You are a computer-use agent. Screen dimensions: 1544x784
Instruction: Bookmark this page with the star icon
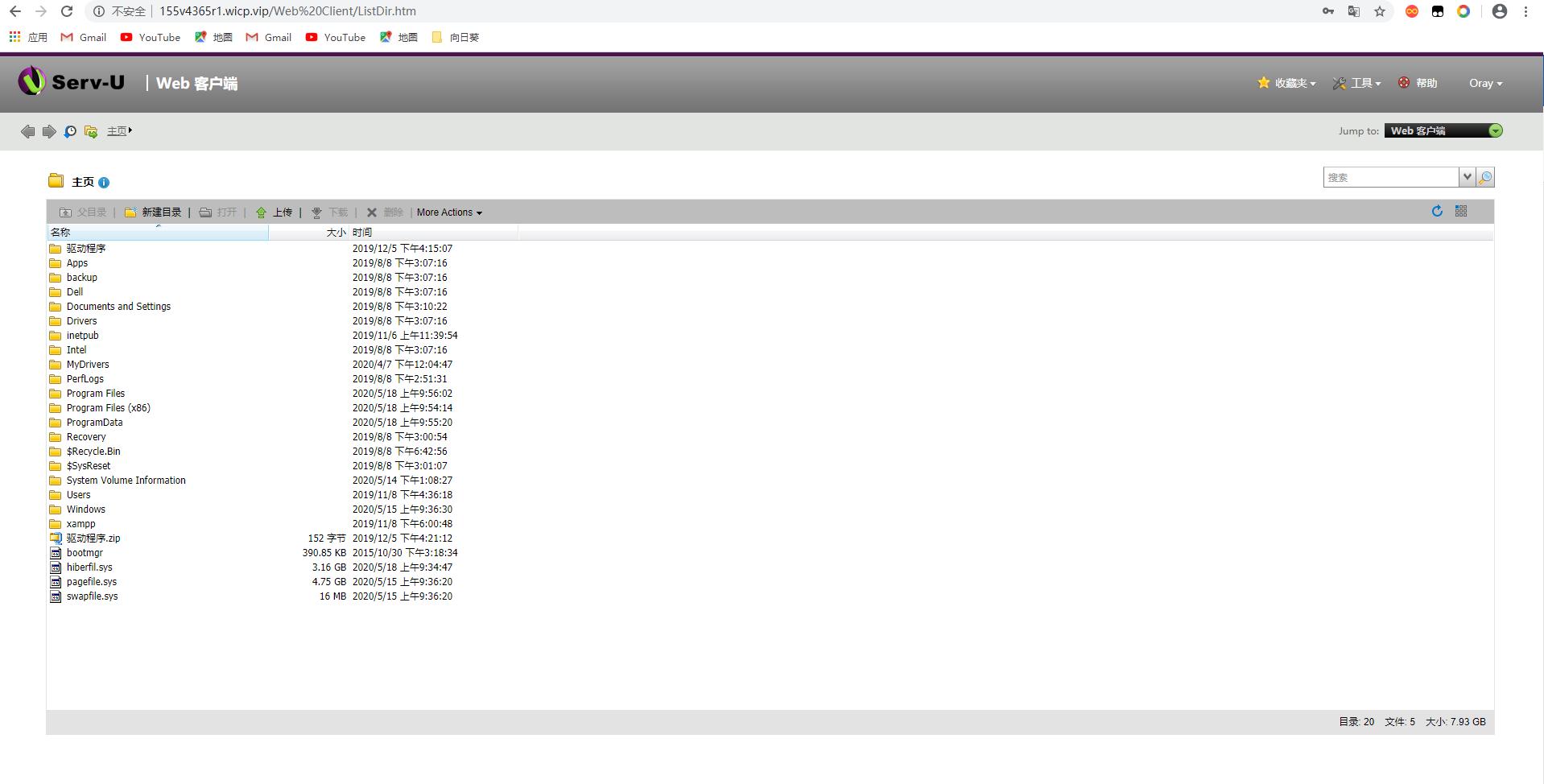pos(1380,11)
